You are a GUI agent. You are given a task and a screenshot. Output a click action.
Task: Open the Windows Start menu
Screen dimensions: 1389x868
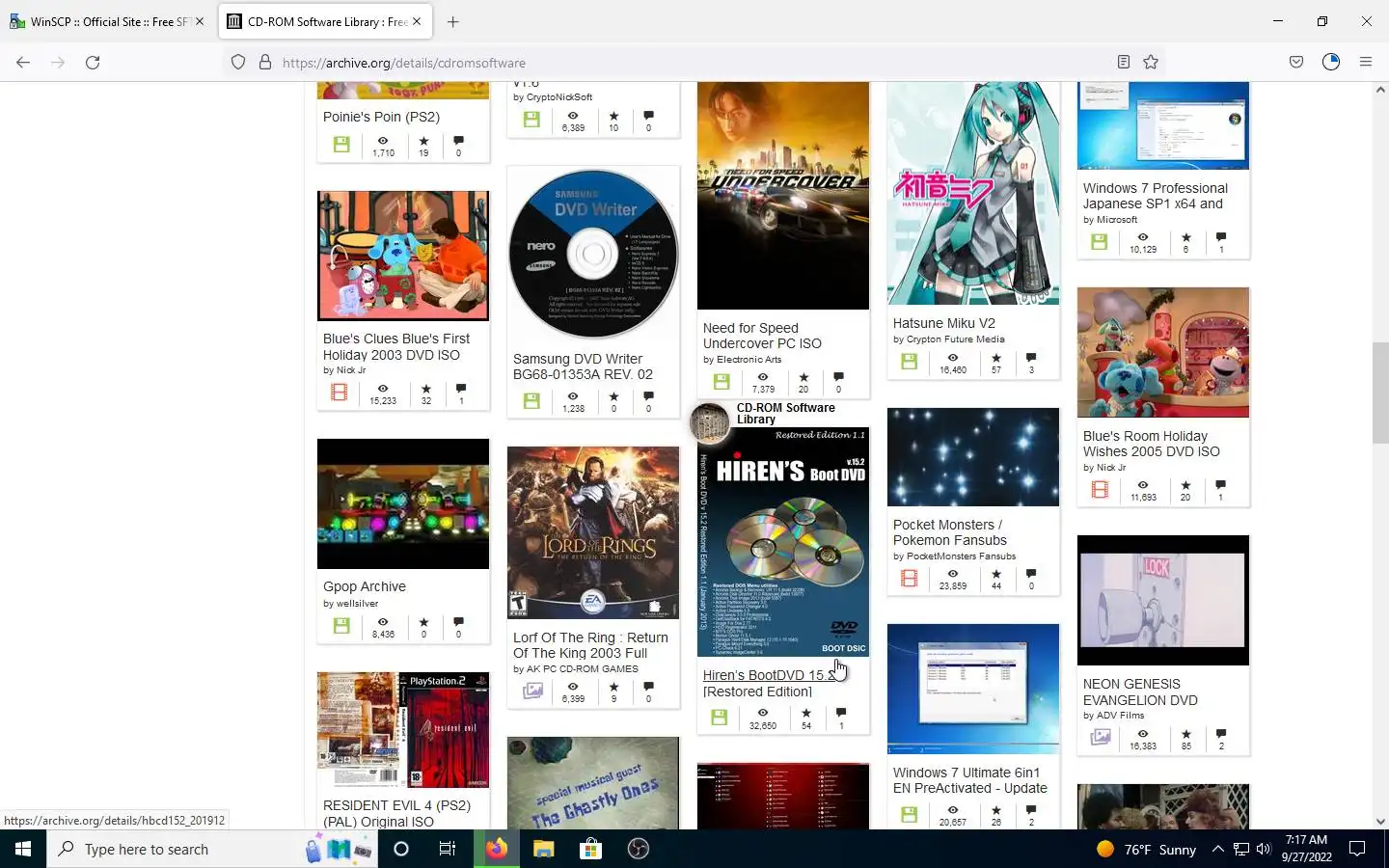click(x=23, y=849)
